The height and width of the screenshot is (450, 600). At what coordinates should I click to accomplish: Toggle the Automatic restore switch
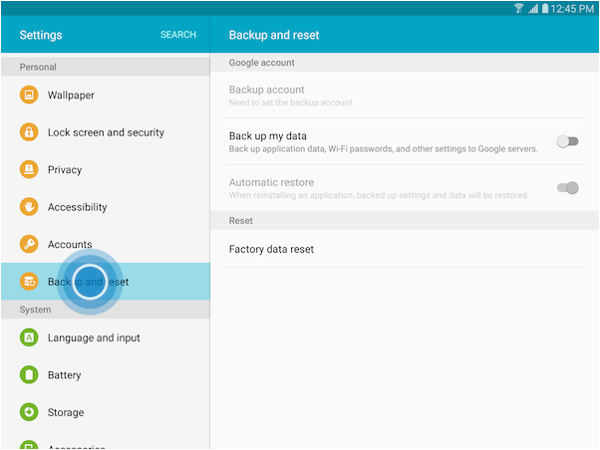coord(567,188)
